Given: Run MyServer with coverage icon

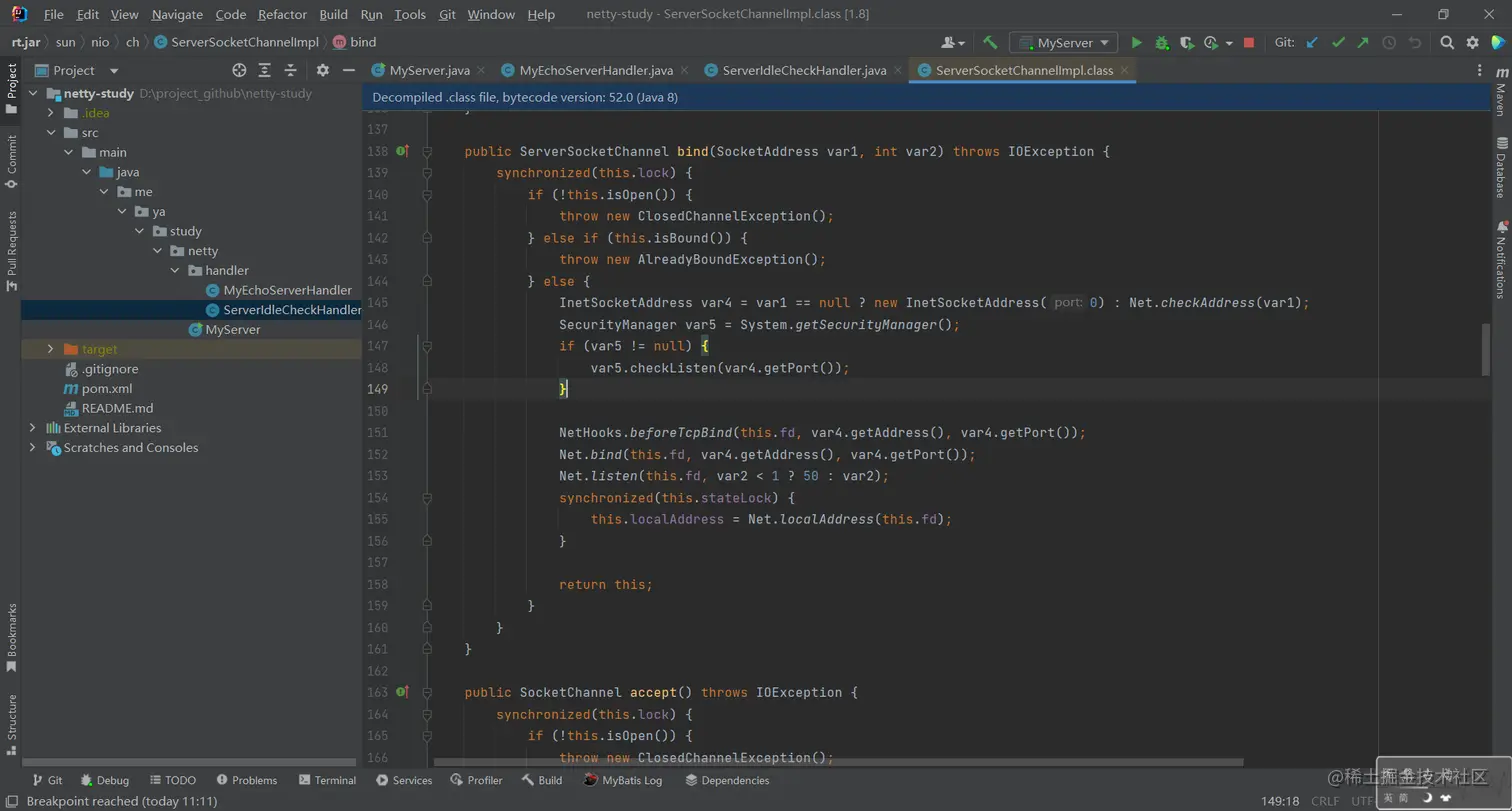Looking at the screenshot, I should coord(1186,43).
